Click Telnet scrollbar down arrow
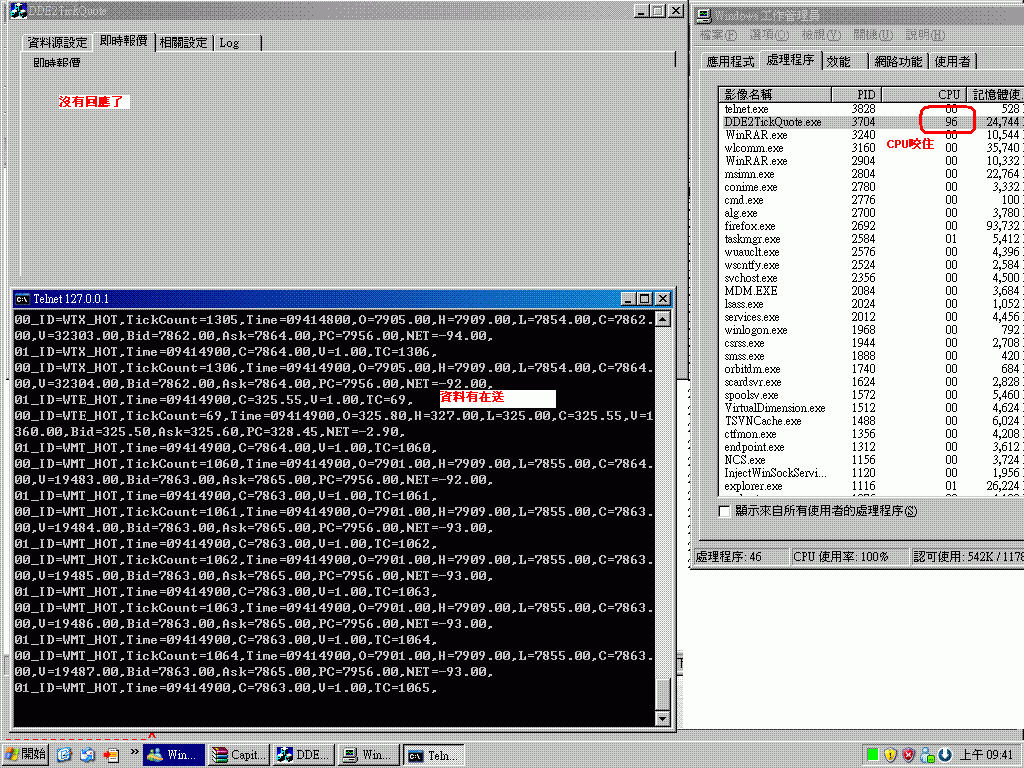The image size is (1024, 768). [662, 718]
